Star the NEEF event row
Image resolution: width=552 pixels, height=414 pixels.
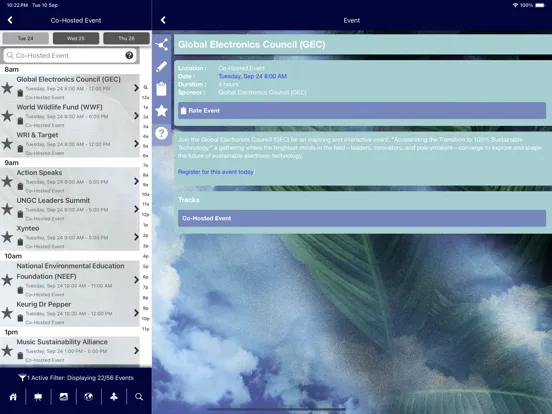[7, 280]
